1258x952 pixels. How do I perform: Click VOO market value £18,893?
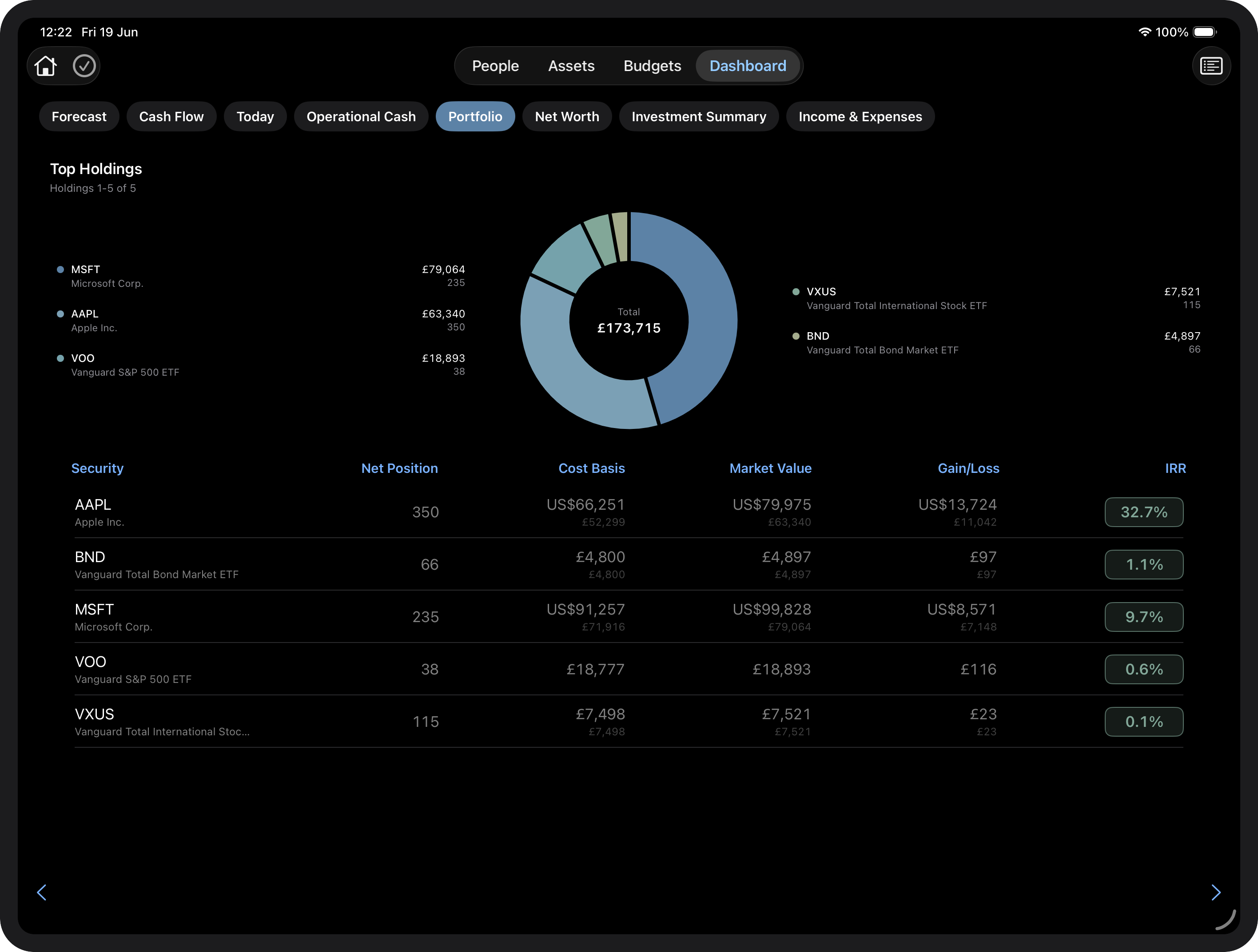pyautogui.click(x=782, y=669)
